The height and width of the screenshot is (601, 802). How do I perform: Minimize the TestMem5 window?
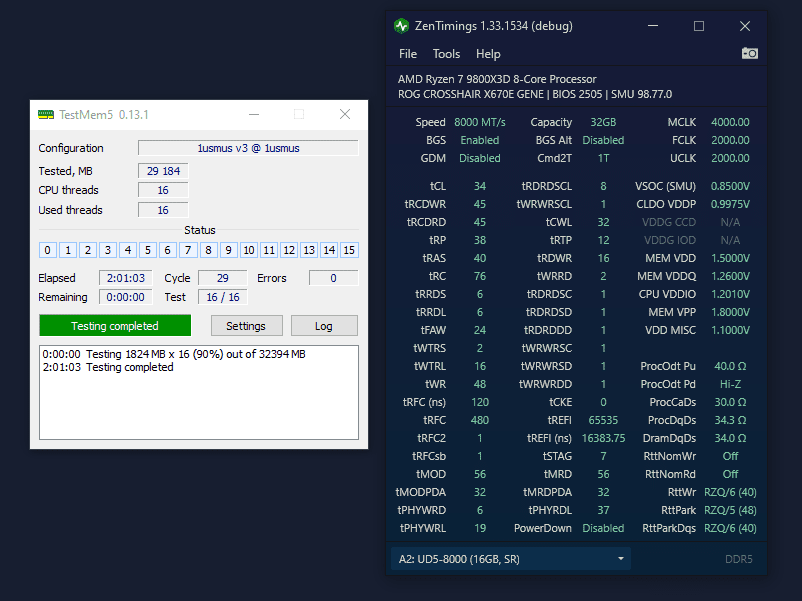(254, 115)
